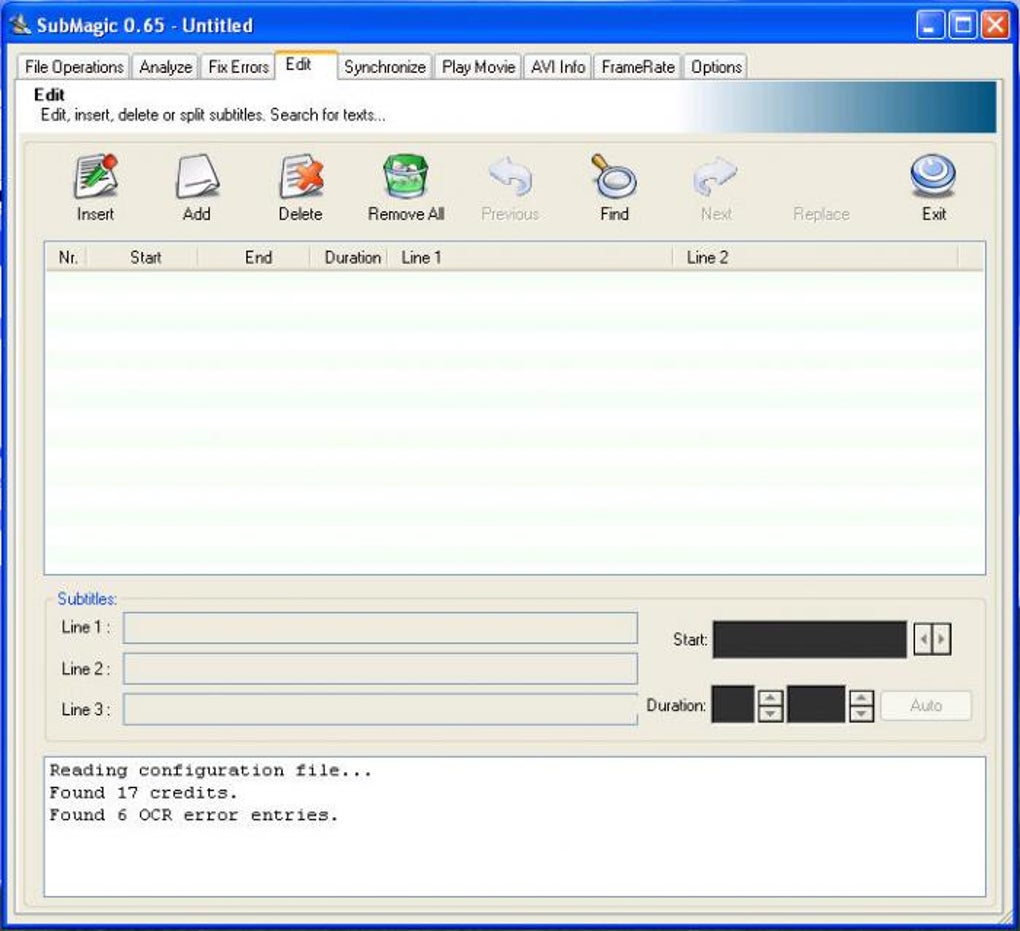Click the Auto duration button
The width and height of the screenshot is (1020, 931).
click(926, 706)
